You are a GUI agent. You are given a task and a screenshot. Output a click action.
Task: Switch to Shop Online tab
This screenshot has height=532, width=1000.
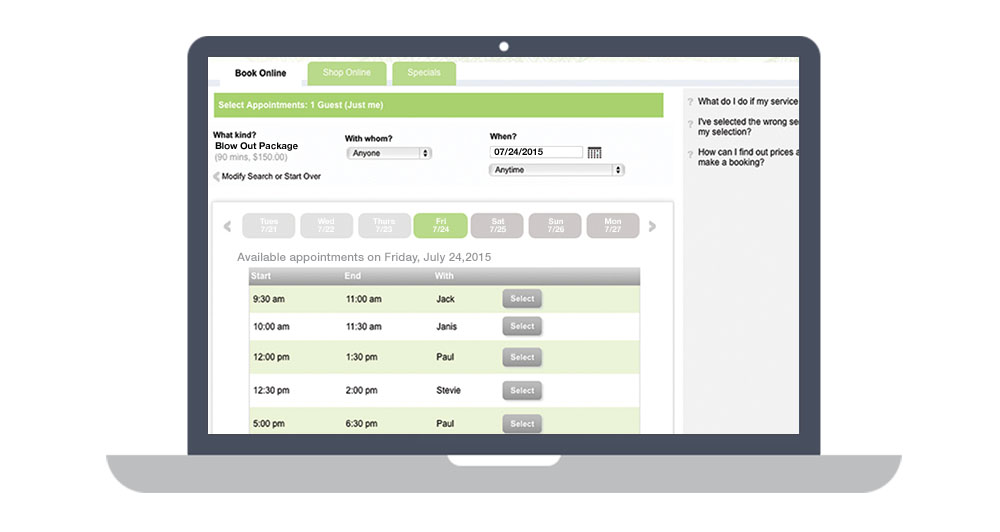[346, 73]
